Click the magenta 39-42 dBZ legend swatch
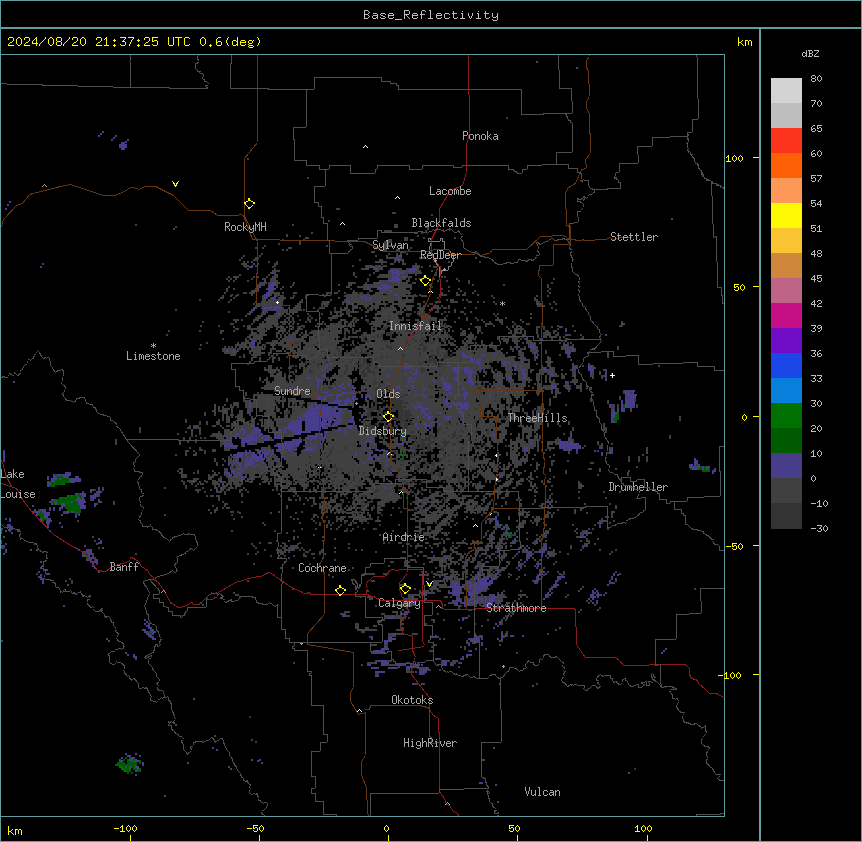The height and width of the screenshot is (842, 862). coord(786,315)
